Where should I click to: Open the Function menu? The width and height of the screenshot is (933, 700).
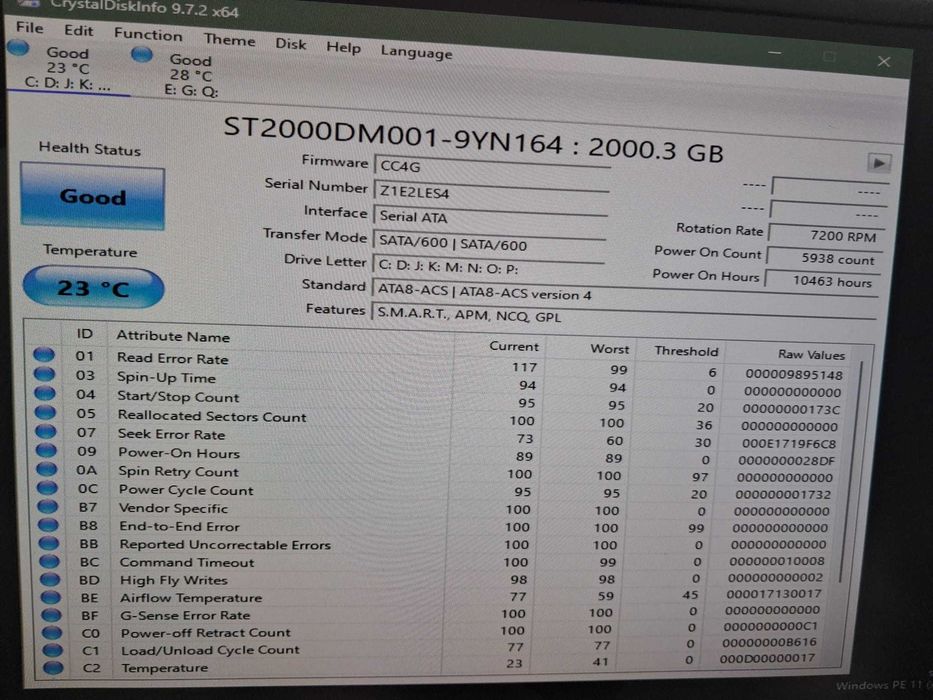point(148,35)
